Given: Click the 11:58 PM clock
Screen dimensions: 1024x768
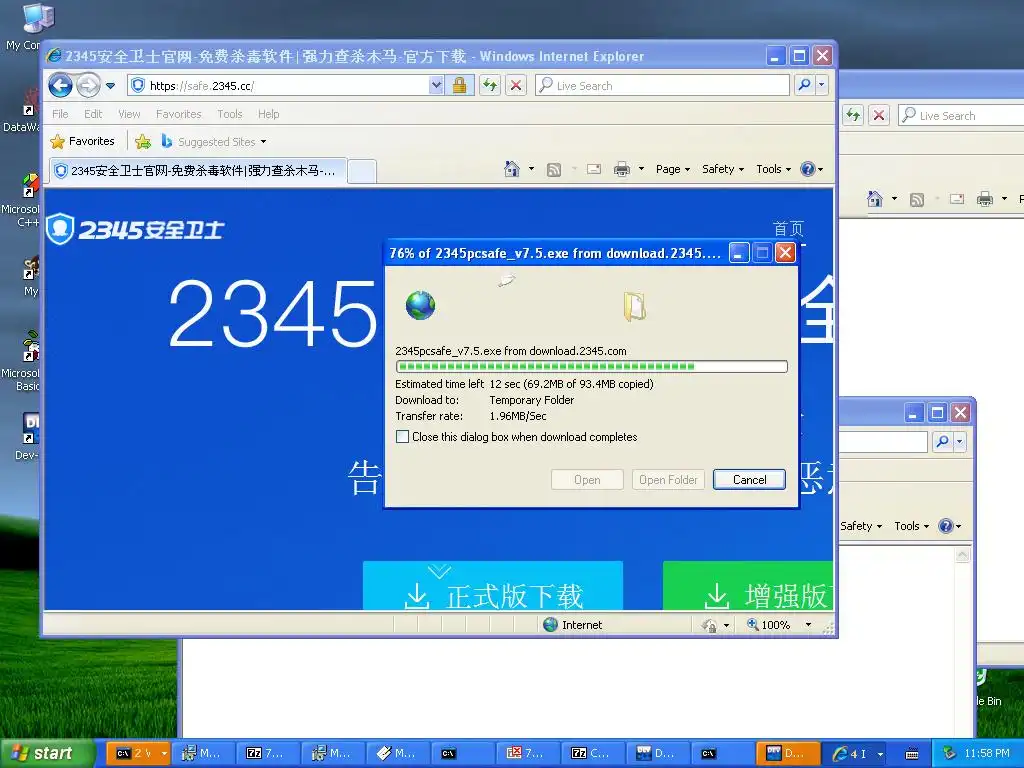Looking at the screenshot, I should click(x=987, y=754).
